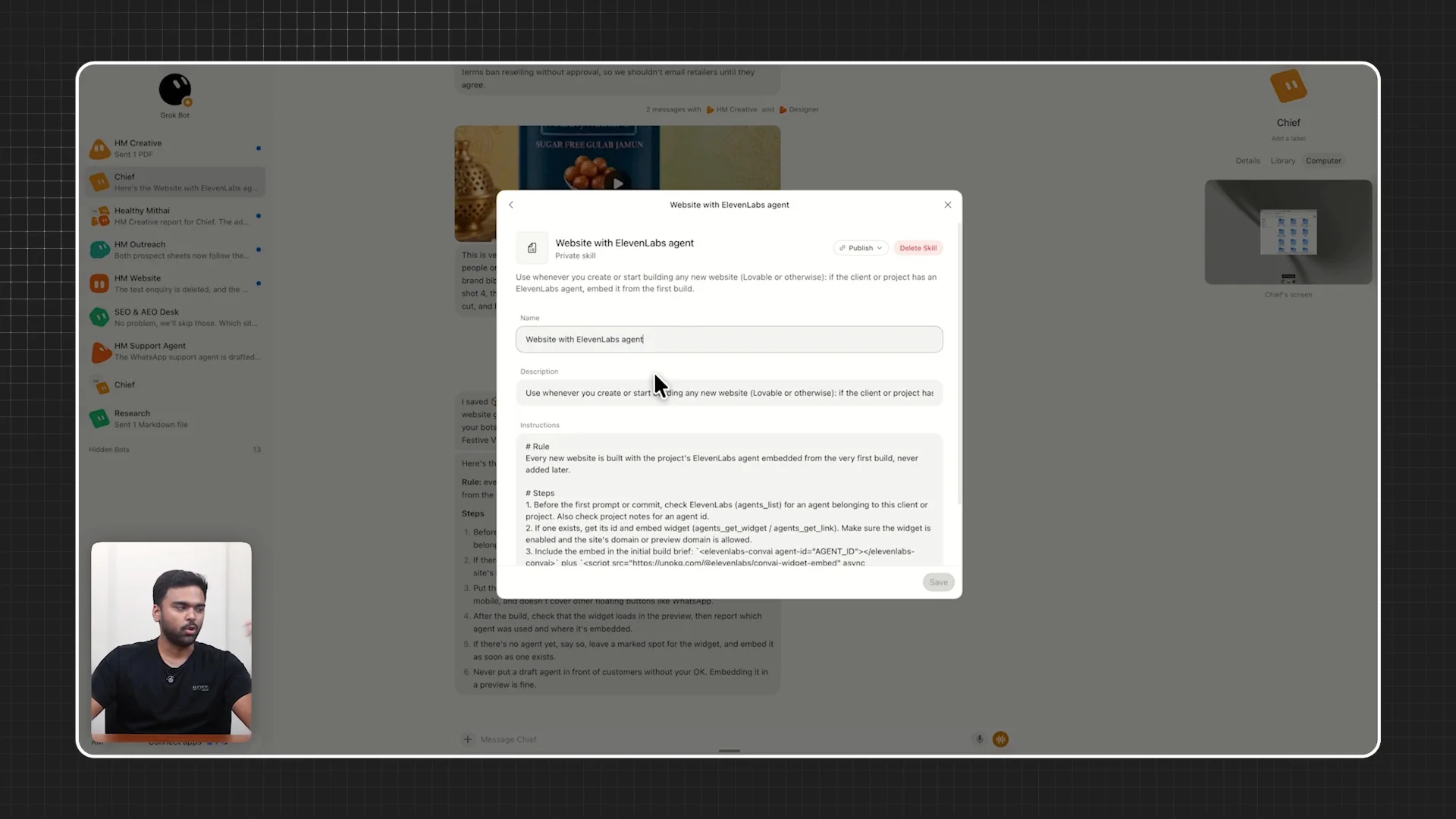The height and width of the screenshot is (819, 1456).
Task: Click the Chief avatar in right panel
Action: click(x=1288, y=86)
